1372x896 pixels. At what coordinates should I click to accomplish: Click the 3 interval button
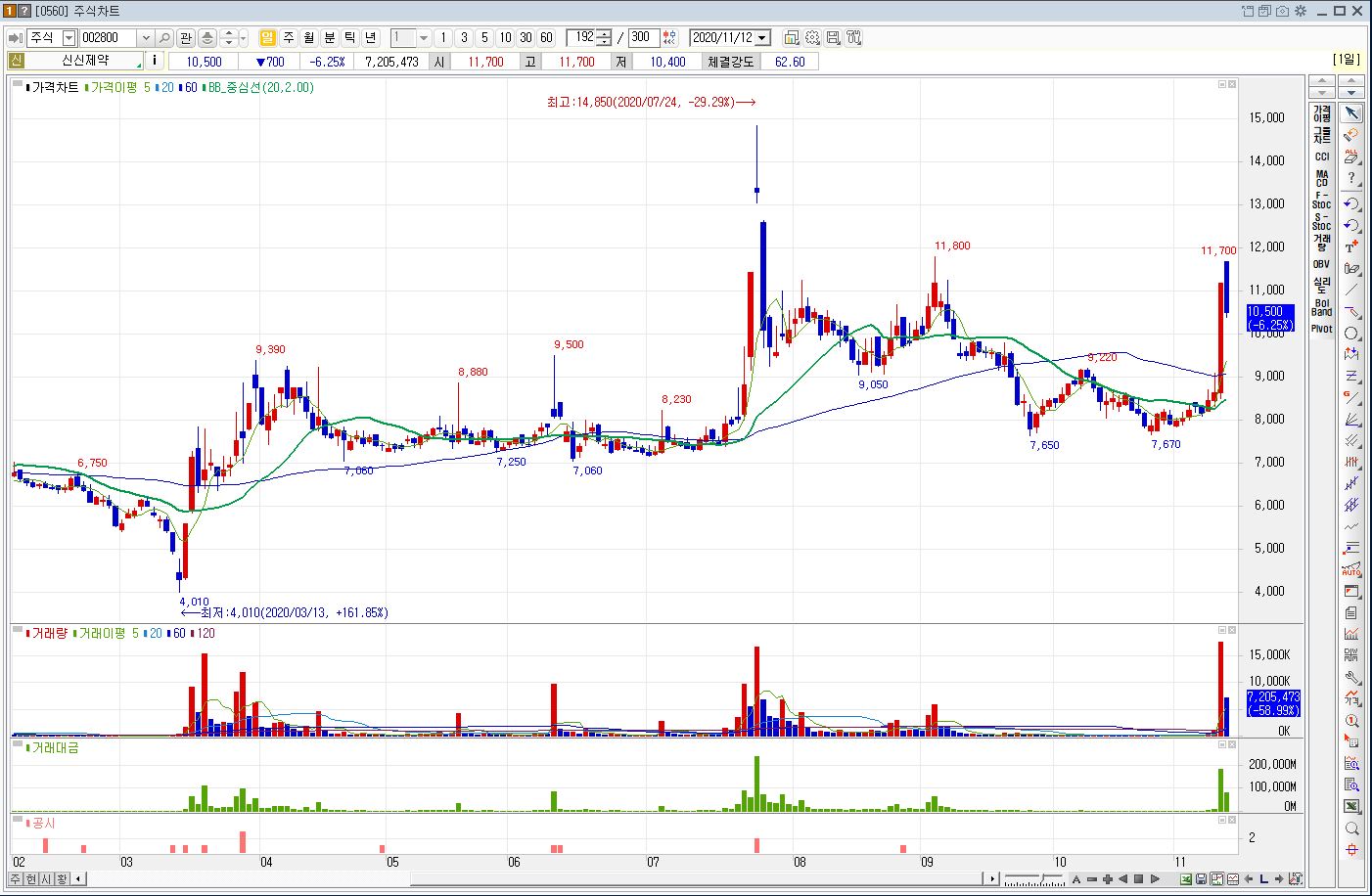tap(464, 37)
